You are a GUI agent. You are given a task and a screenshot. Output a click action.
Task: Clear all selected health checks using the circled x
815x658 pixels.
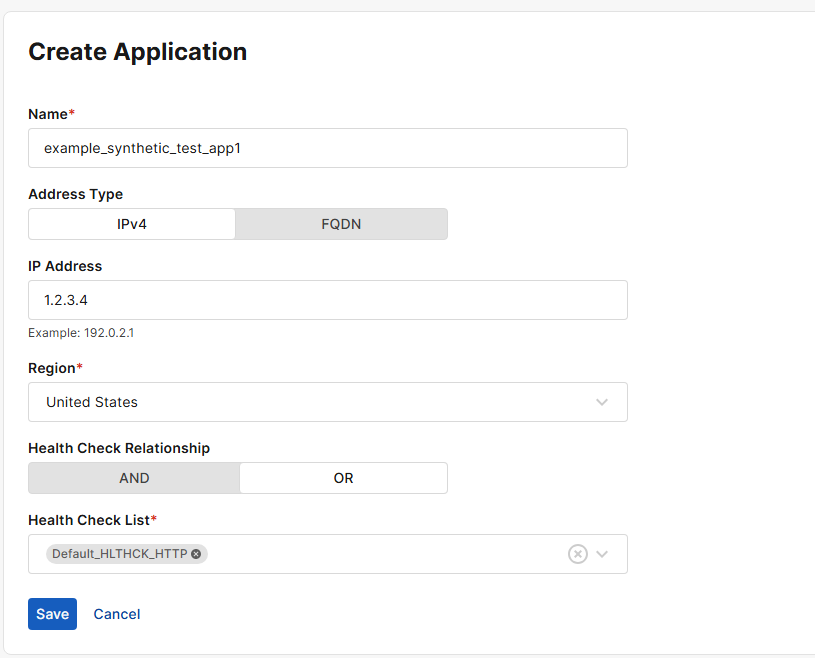coord(577,554)
